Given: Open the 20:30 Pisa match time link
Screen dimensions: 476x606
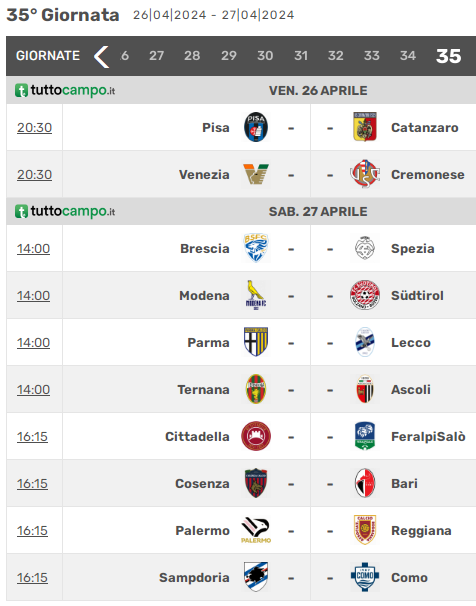Looking at the screenshot, I should click(34, 128).
